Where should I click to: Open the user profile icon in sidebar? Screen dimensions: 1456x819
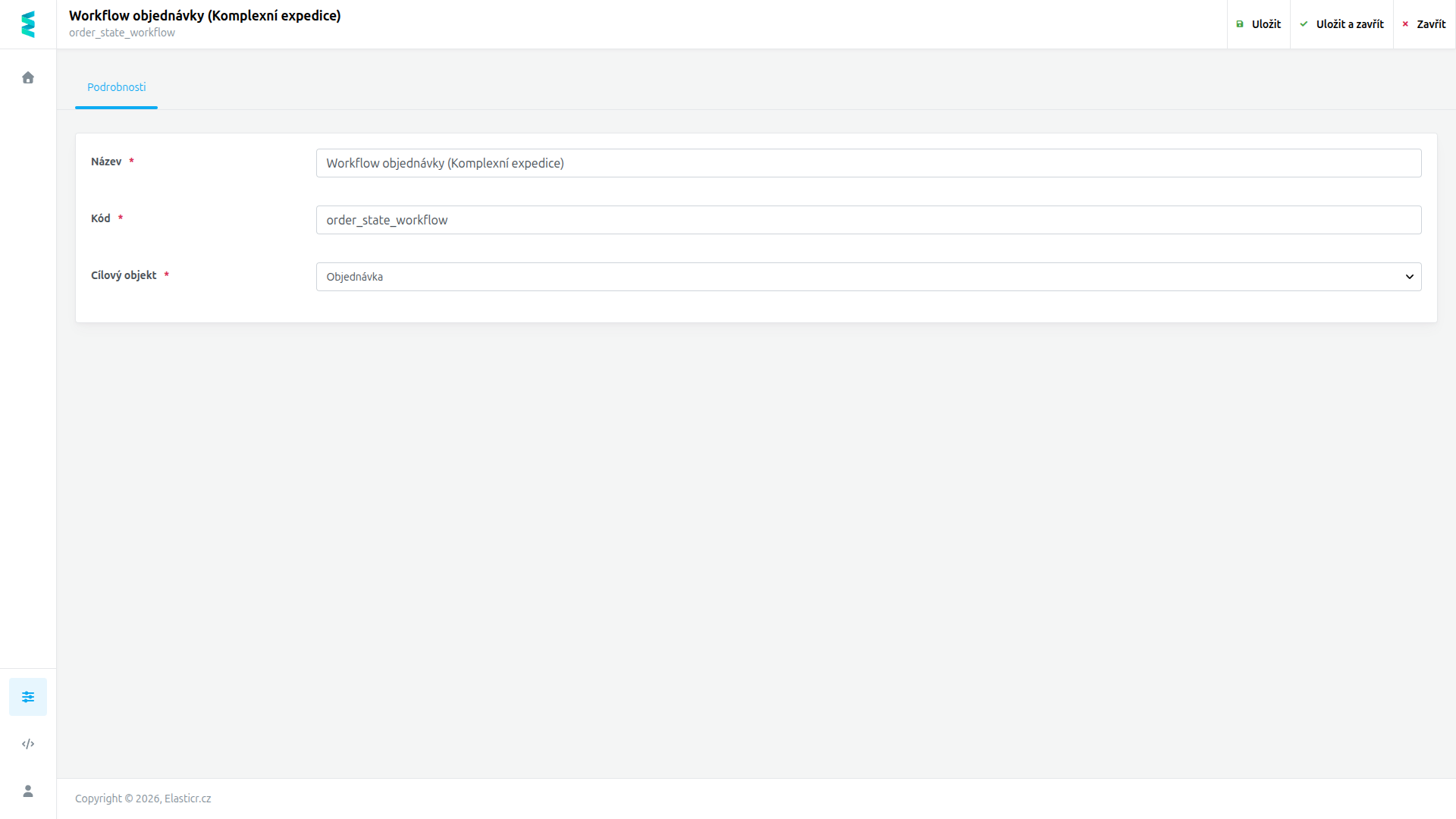28,791
